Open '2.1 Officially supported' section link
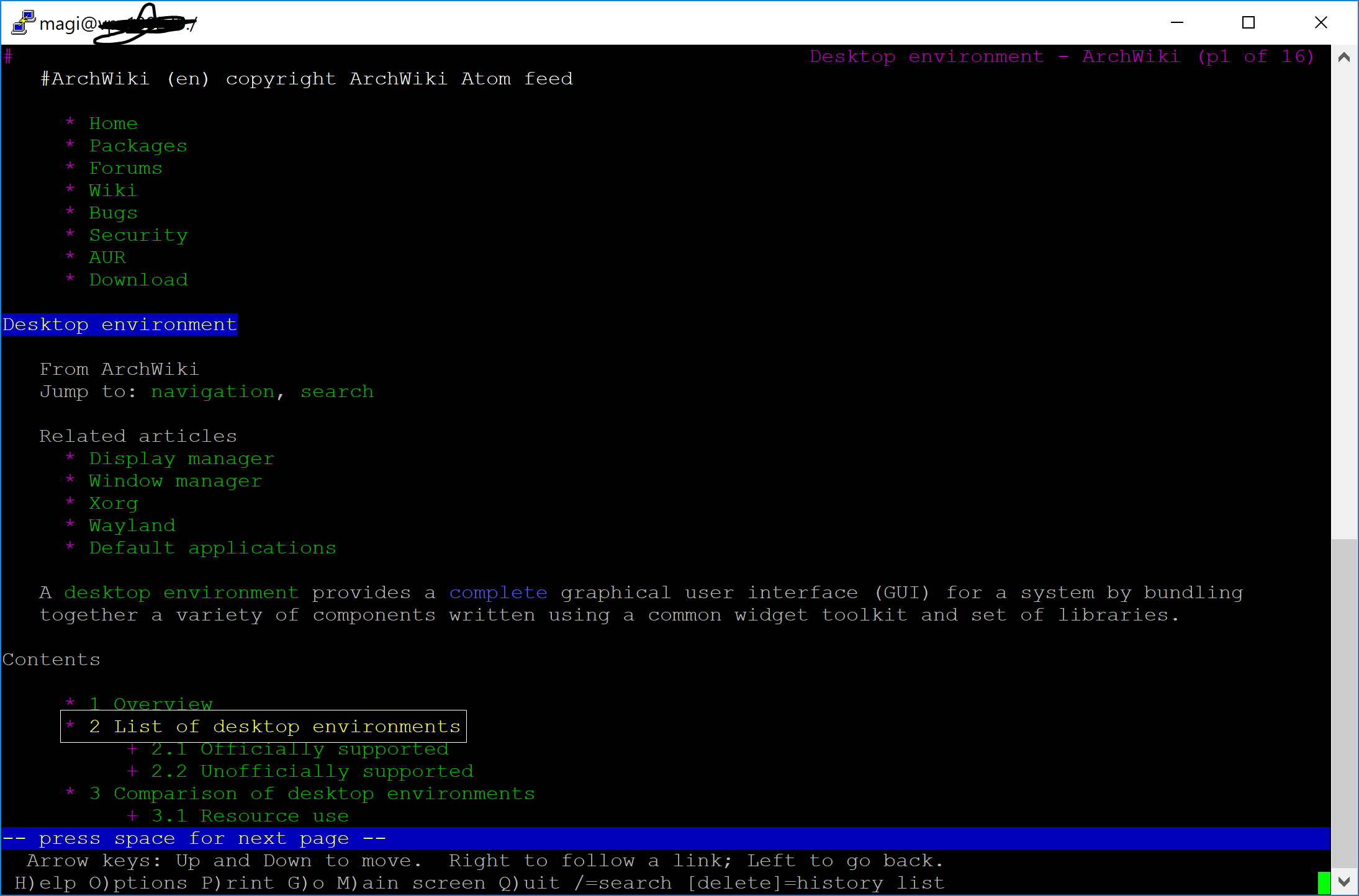 (300, 749)
